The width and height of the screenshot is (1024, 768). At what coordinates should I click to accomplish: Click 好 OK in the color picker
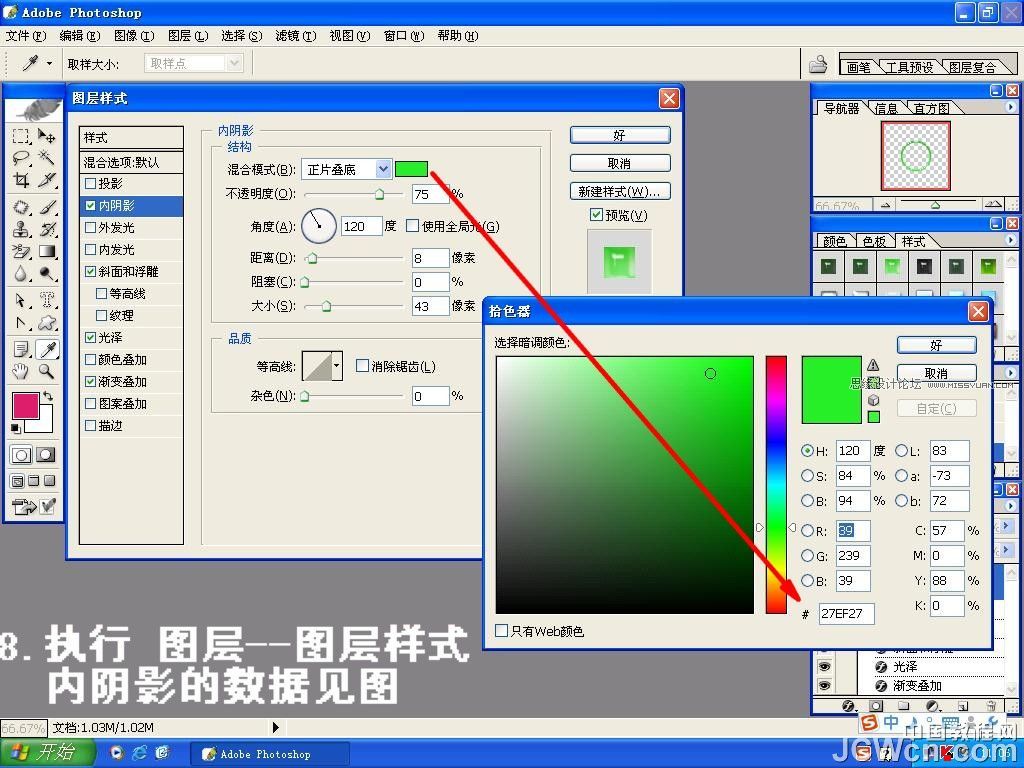936,345
